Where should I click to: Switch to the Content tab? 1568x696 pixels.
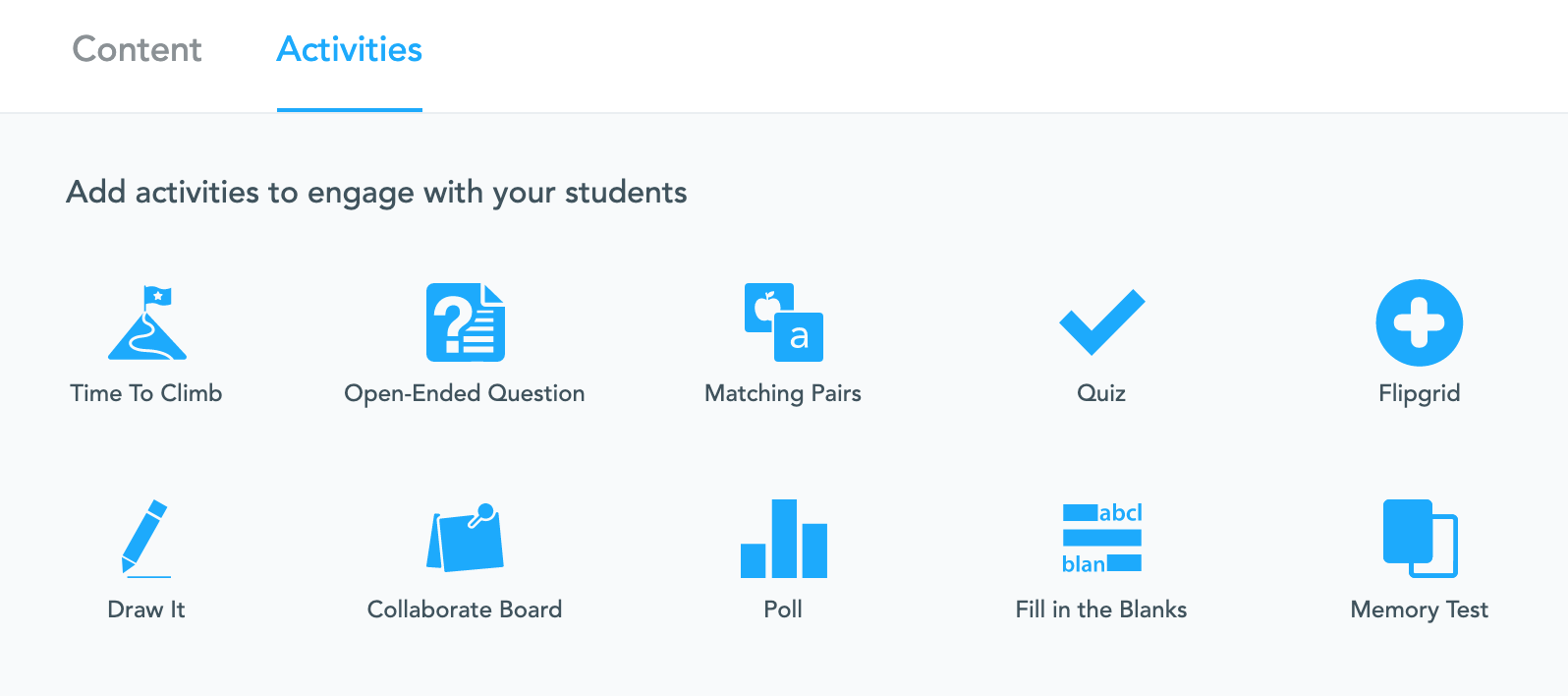[x=137, y=49]
